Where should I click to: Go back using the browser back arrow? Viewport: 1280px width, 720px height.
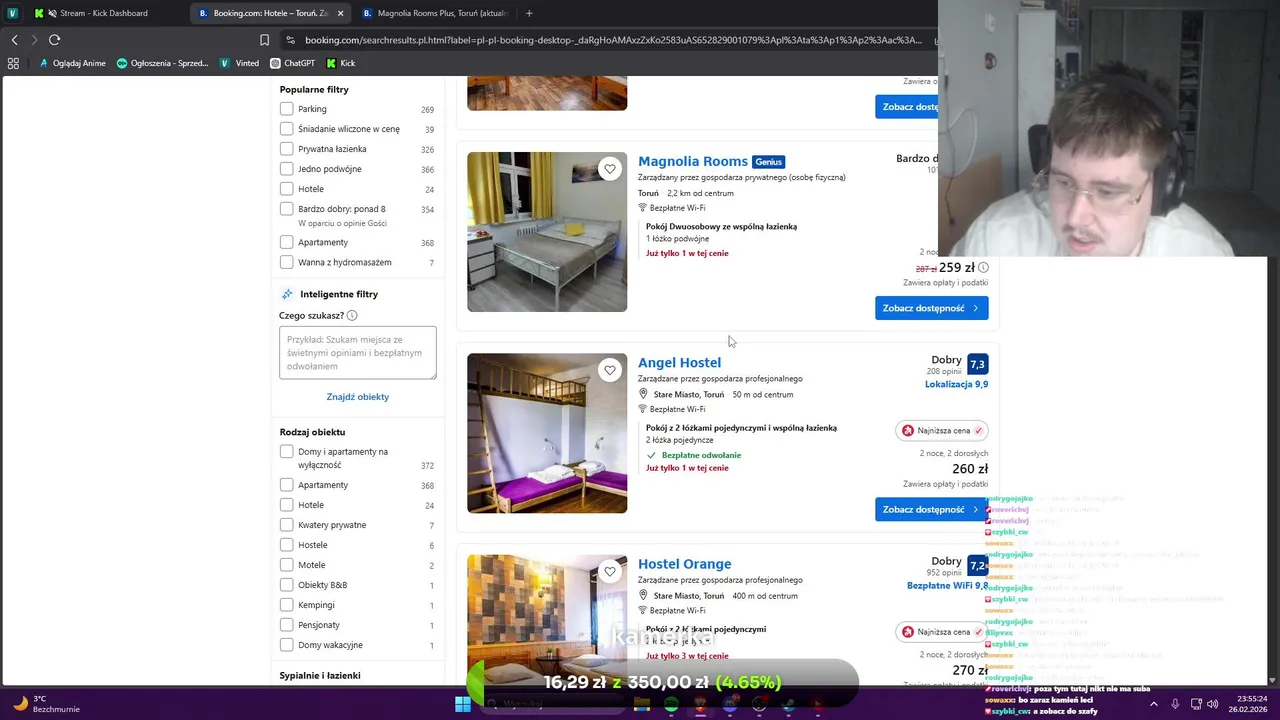[x=14, y=40]
